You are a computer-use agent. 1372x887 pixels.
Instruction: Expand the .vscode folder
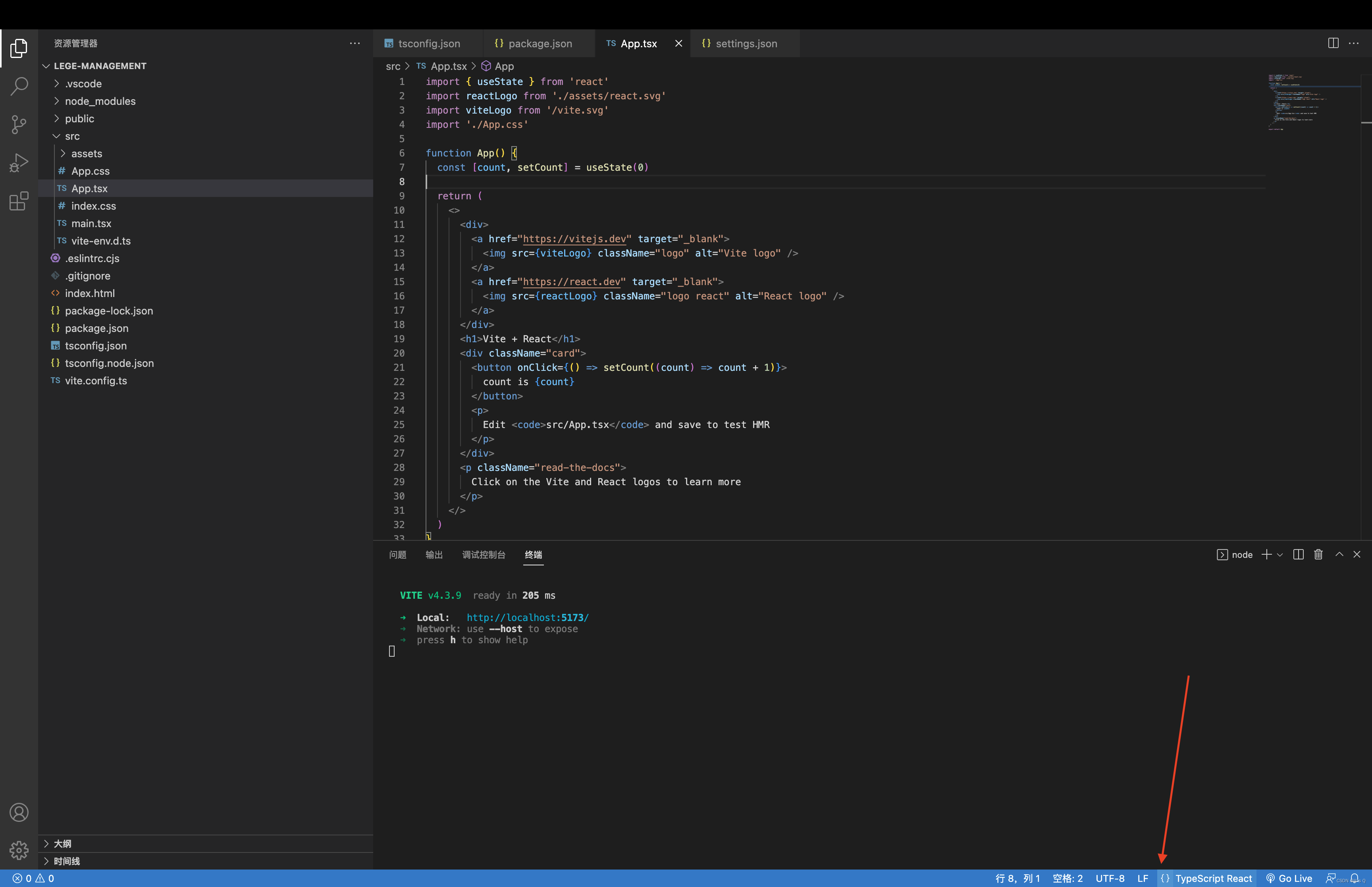[x=206, y=83]
